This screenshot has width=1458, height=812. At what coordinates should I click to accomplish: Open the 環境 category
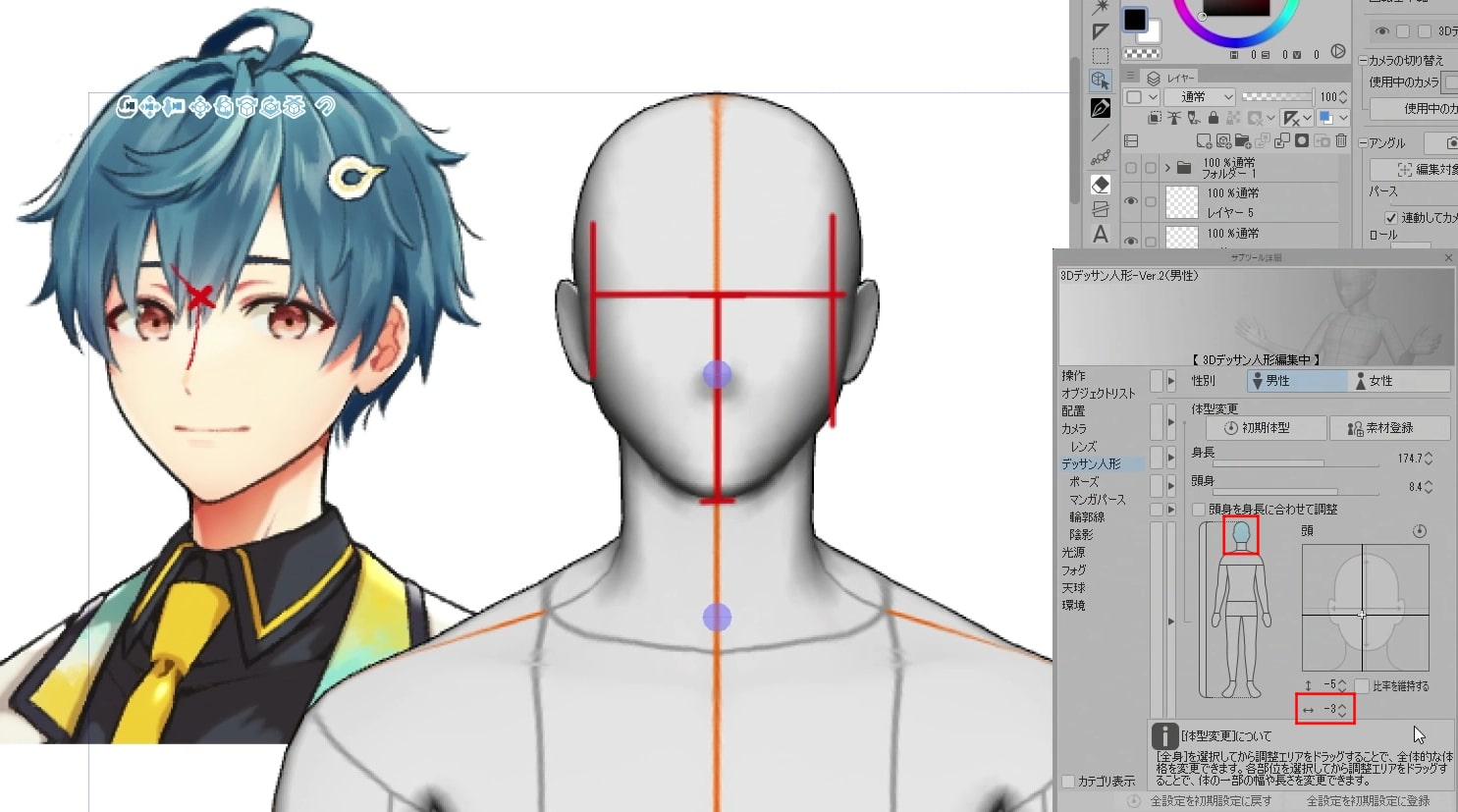click(x=1073, y=606)
